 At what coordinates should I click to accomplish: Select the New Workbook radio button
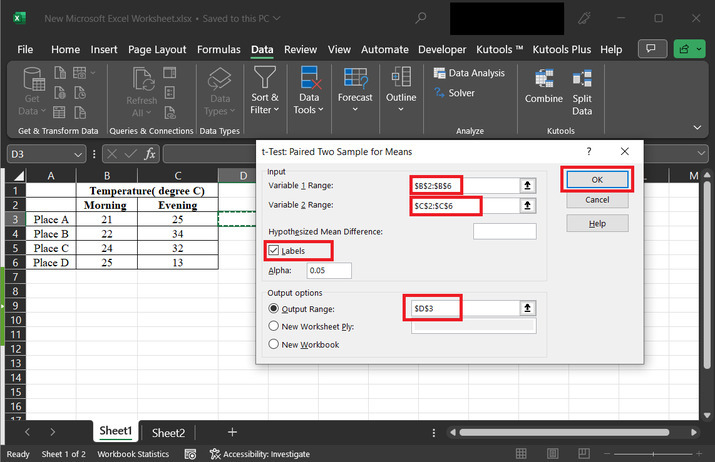273,344
